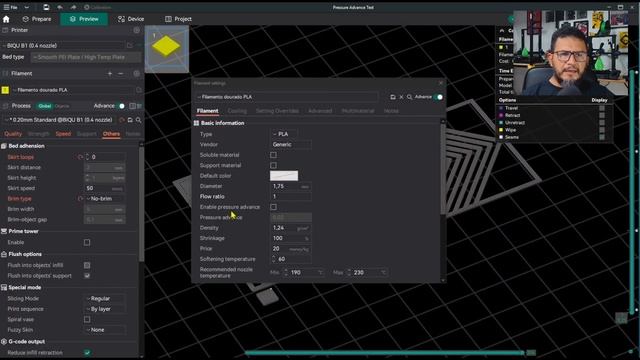640x360 pixels.
Task: Check the Support material checkbox
Action: [273, 165]
